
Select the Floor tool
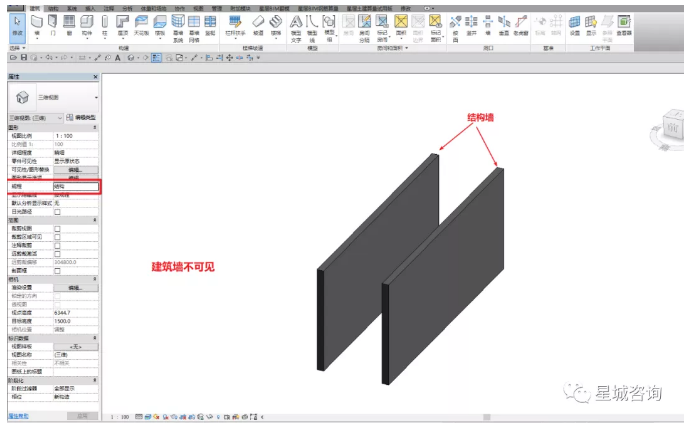[x=160, y=25]
